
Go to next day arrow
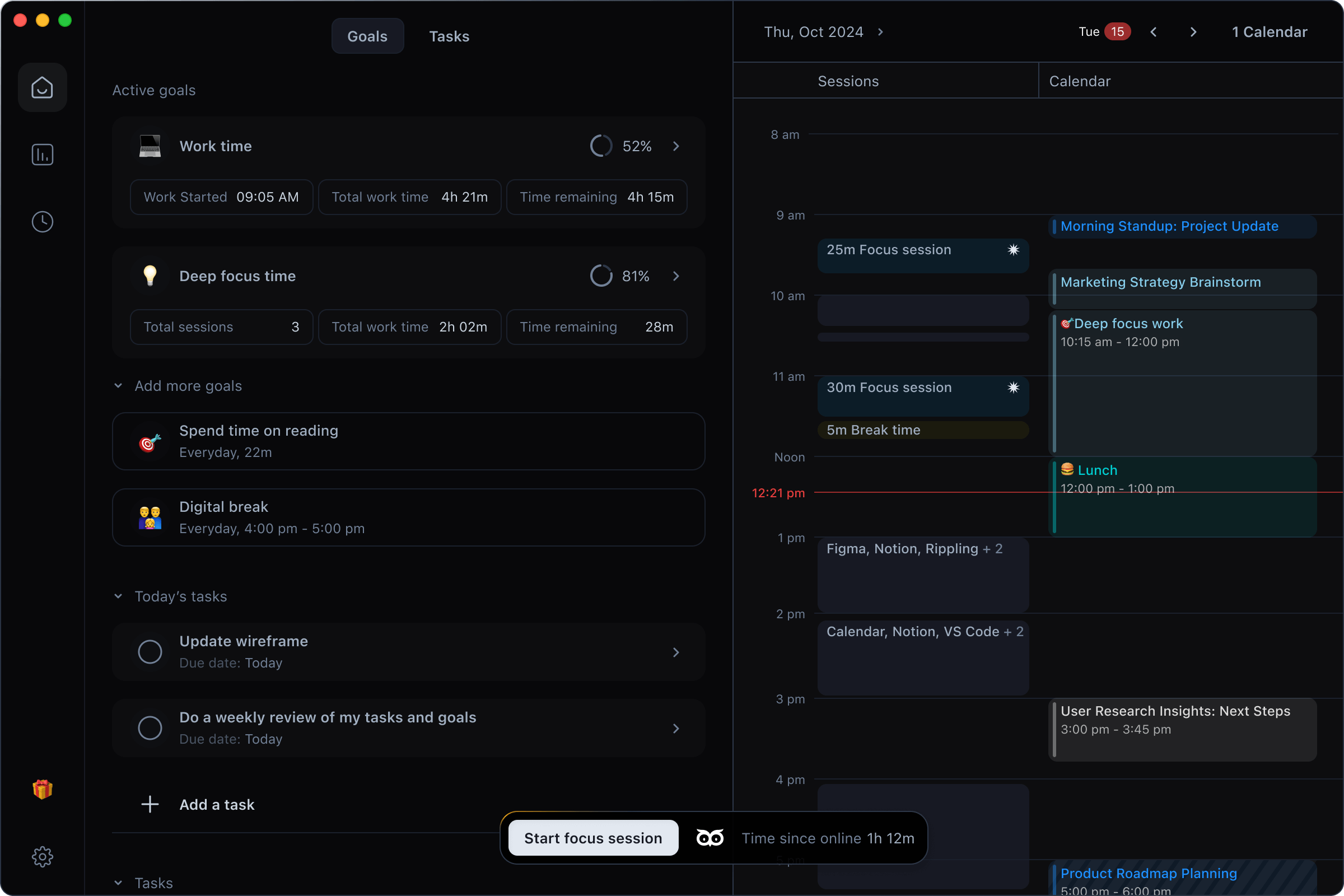[1193, 32]
